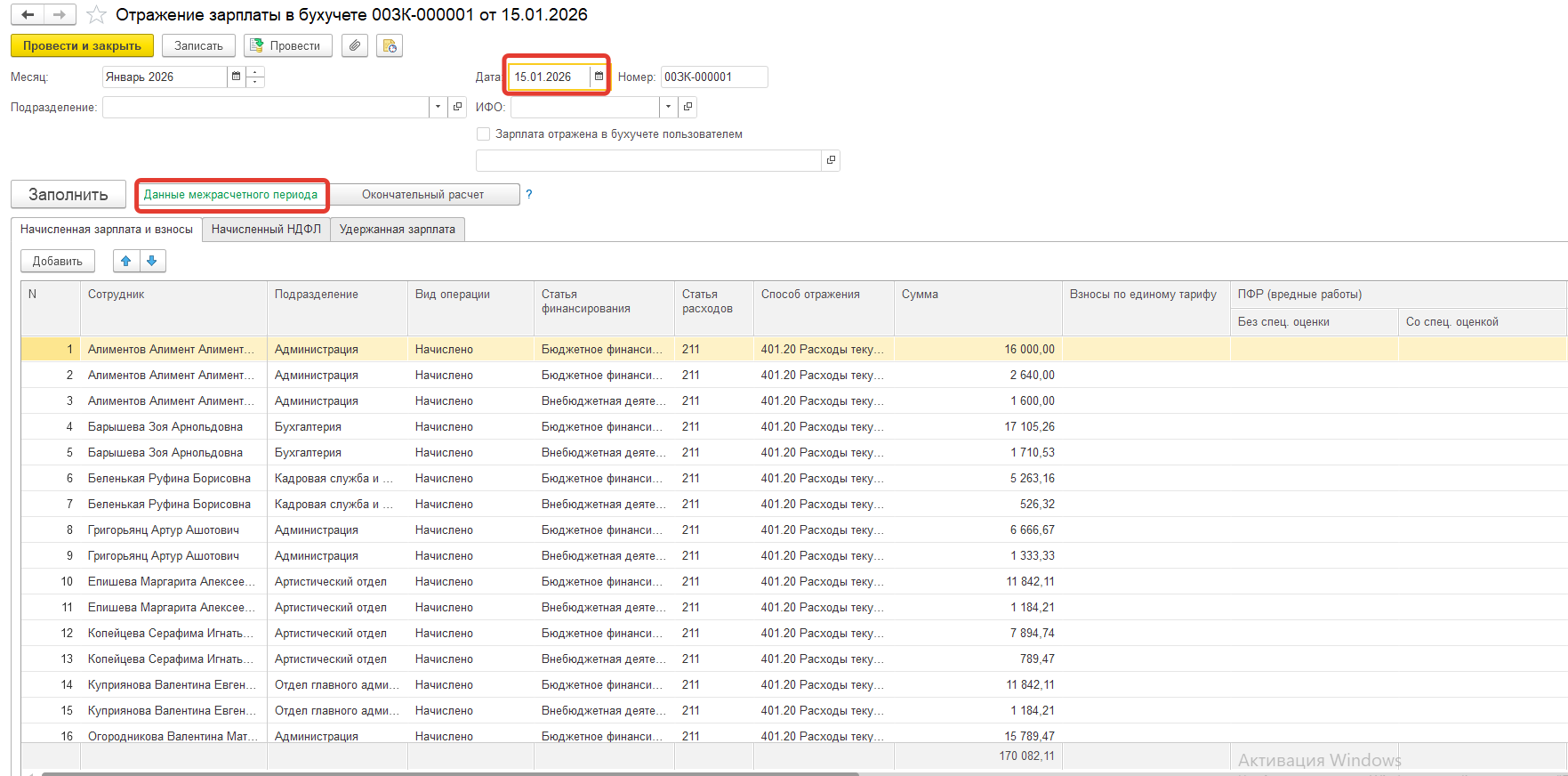Select 'Данные межрасчетного периода' mode
The image size is (1568, 776).
click(x=231, y=194)
